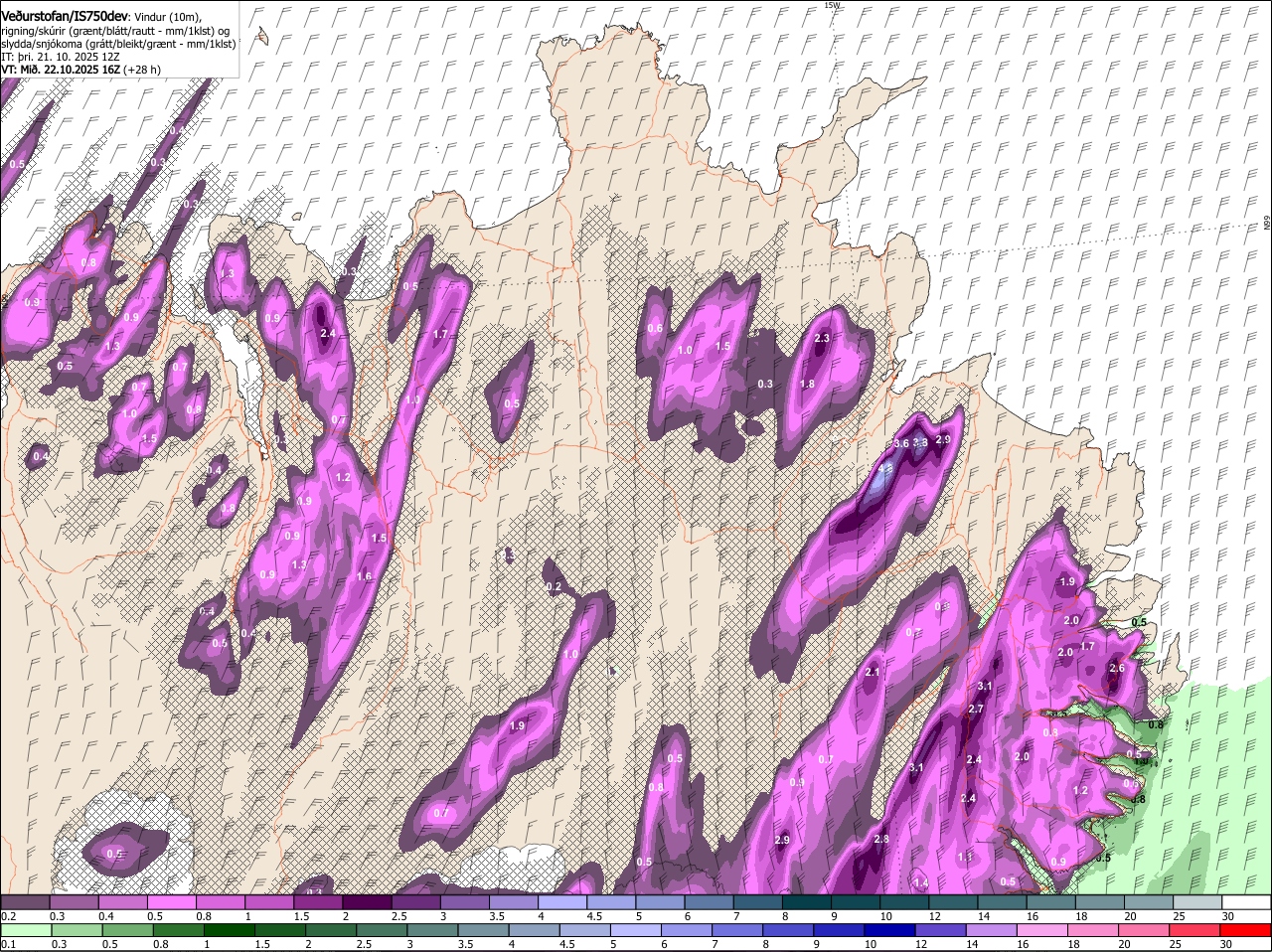Click the '0.2' label under the purple legend
The width and height of the screenshot is (1272, 952).
point(8,916)
